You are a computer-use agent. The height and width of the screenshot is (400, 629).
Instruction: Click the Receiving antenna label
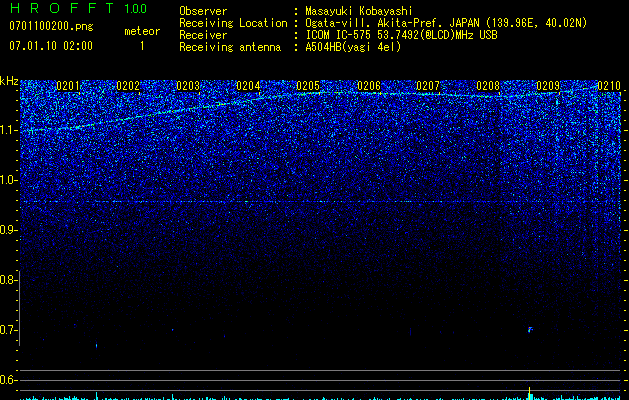pos(230,47)
